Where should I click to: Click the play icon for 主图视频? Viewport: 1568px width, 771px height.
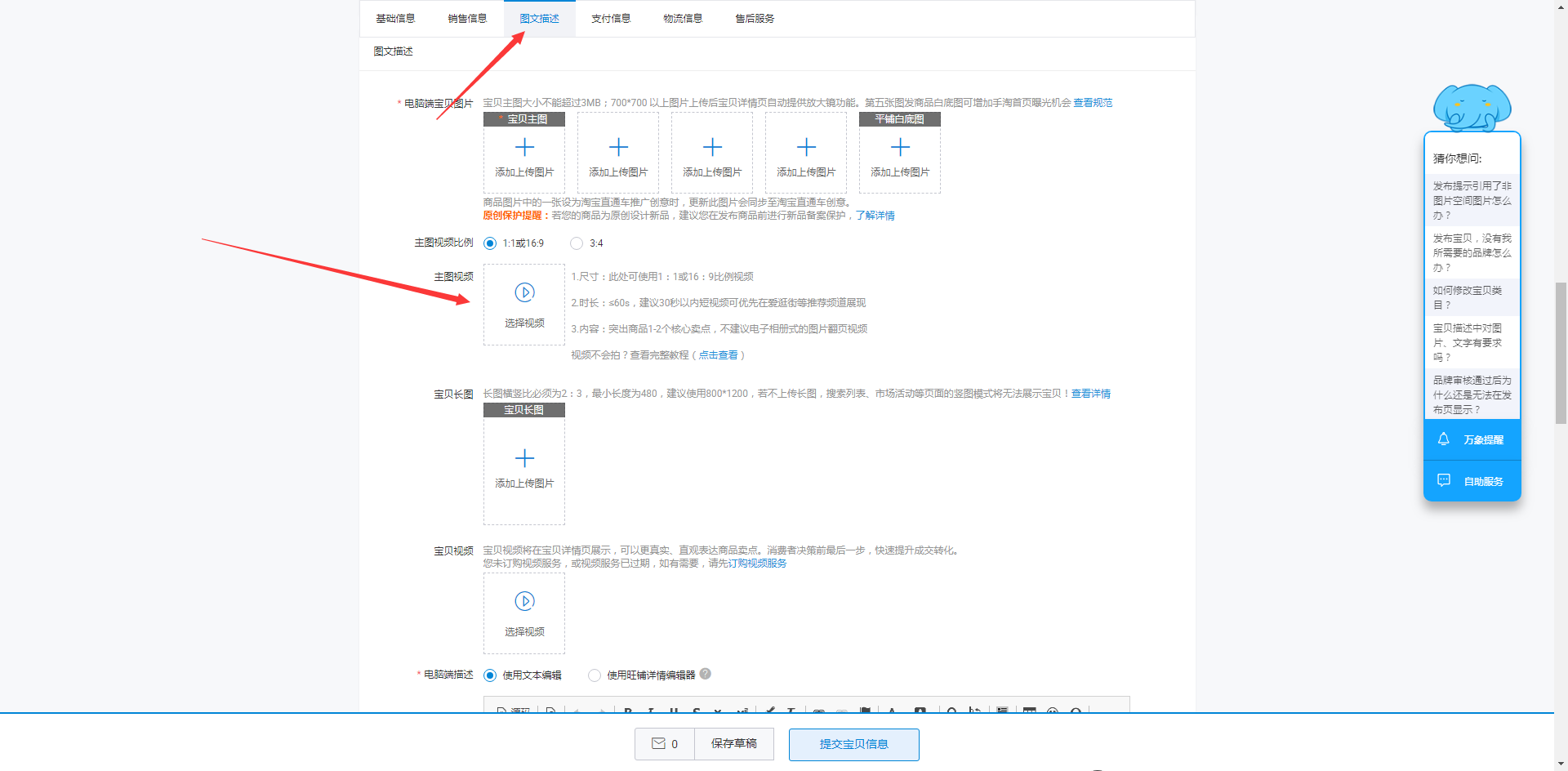(524, 292)
